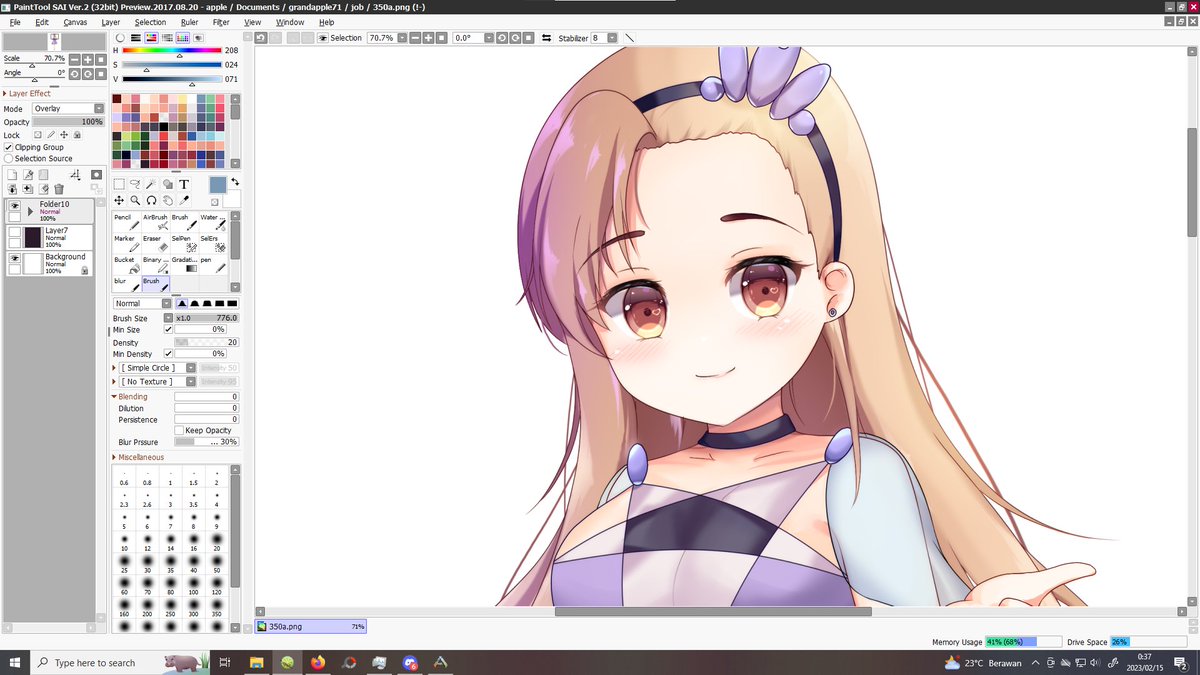Pick the rectangular selection tool

click(x=119, y=184)
